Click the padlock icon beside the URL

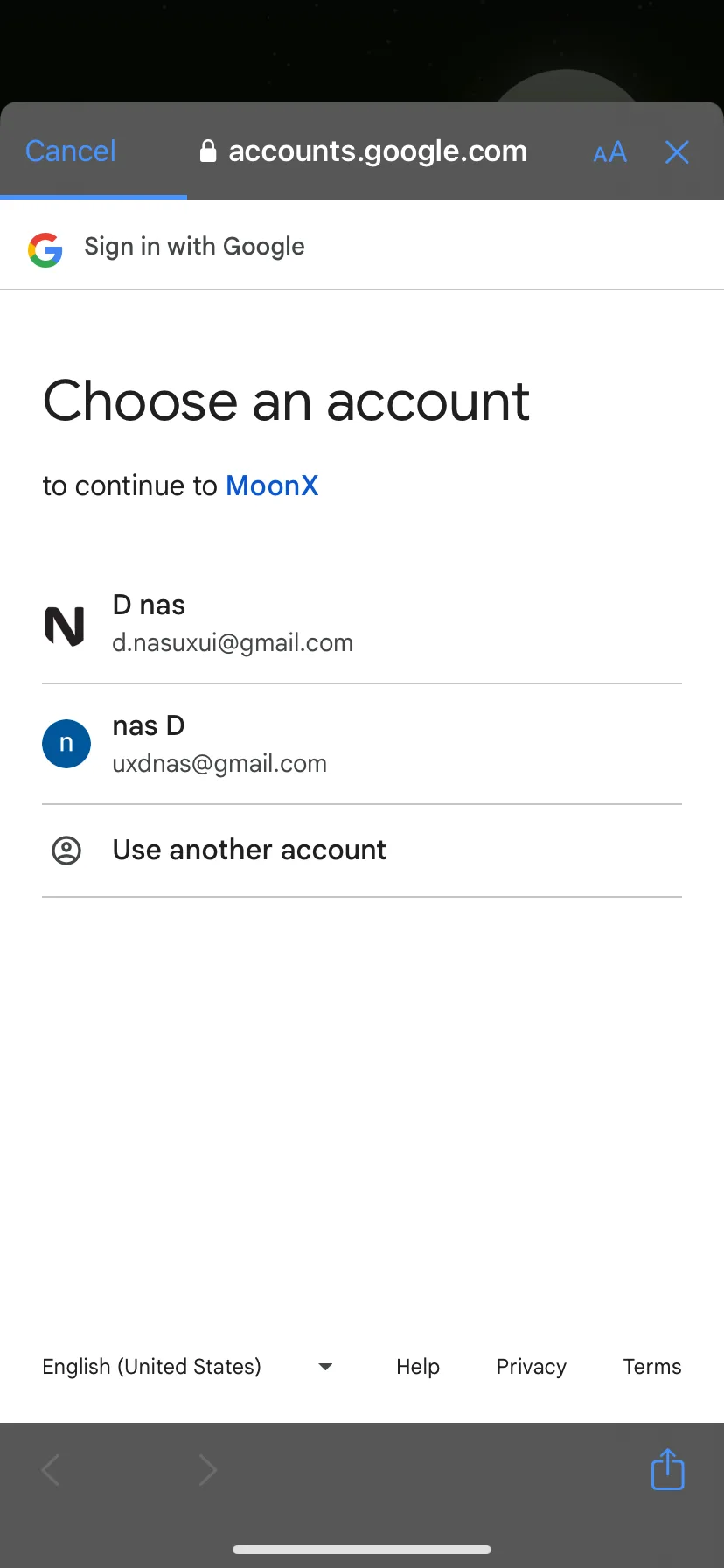208,151
